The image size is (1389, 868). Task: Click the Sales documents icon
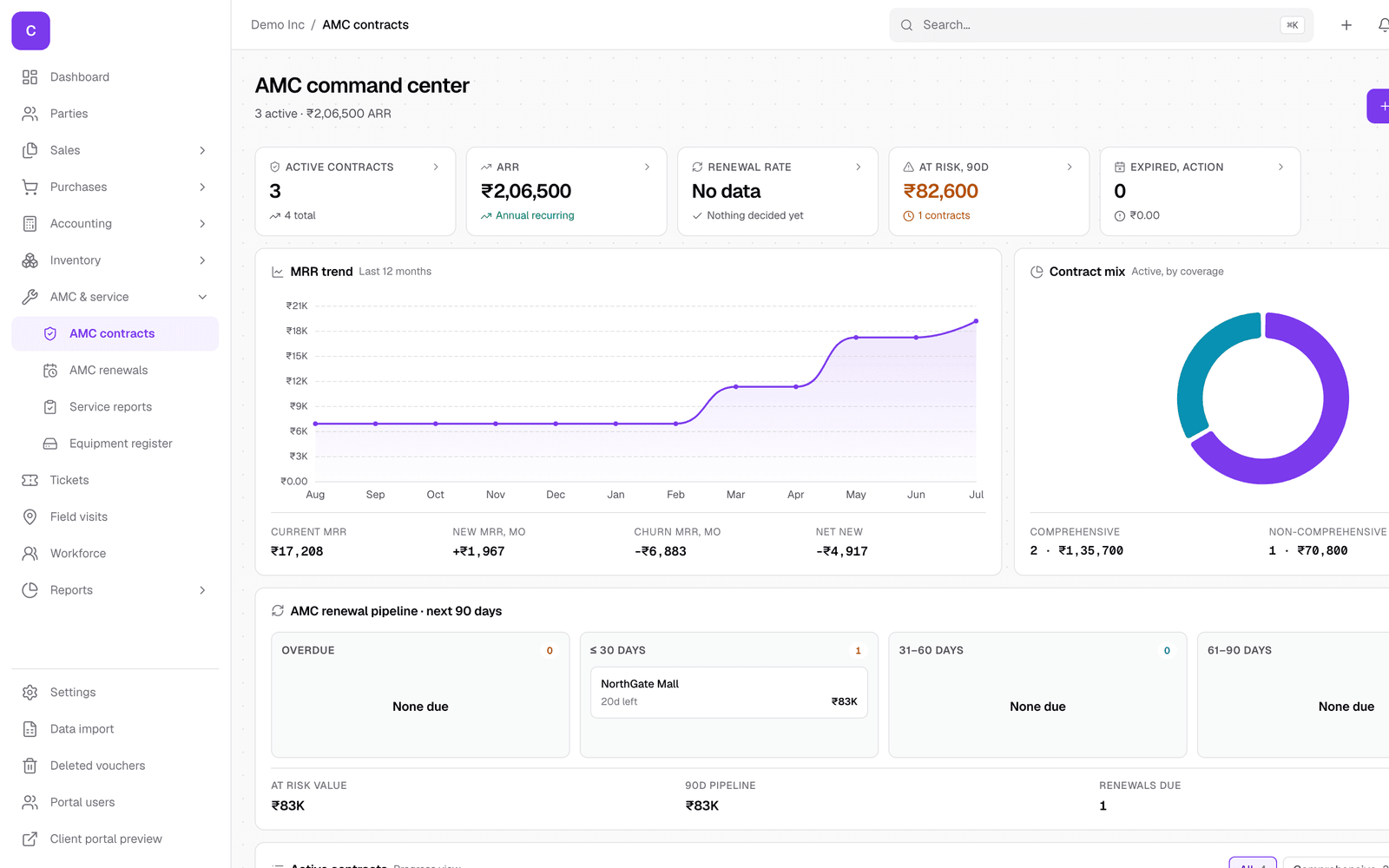click(x=30, y=150)
